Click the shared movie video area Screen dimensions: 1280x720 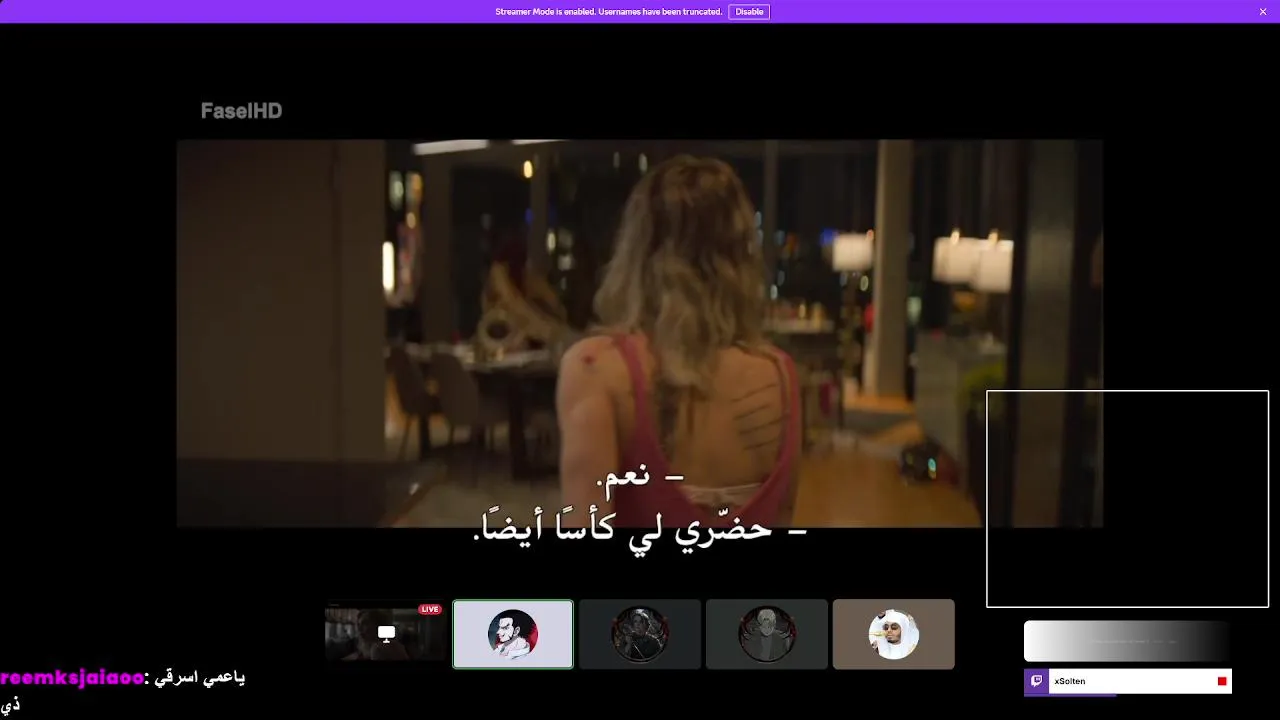click(640, 333)
